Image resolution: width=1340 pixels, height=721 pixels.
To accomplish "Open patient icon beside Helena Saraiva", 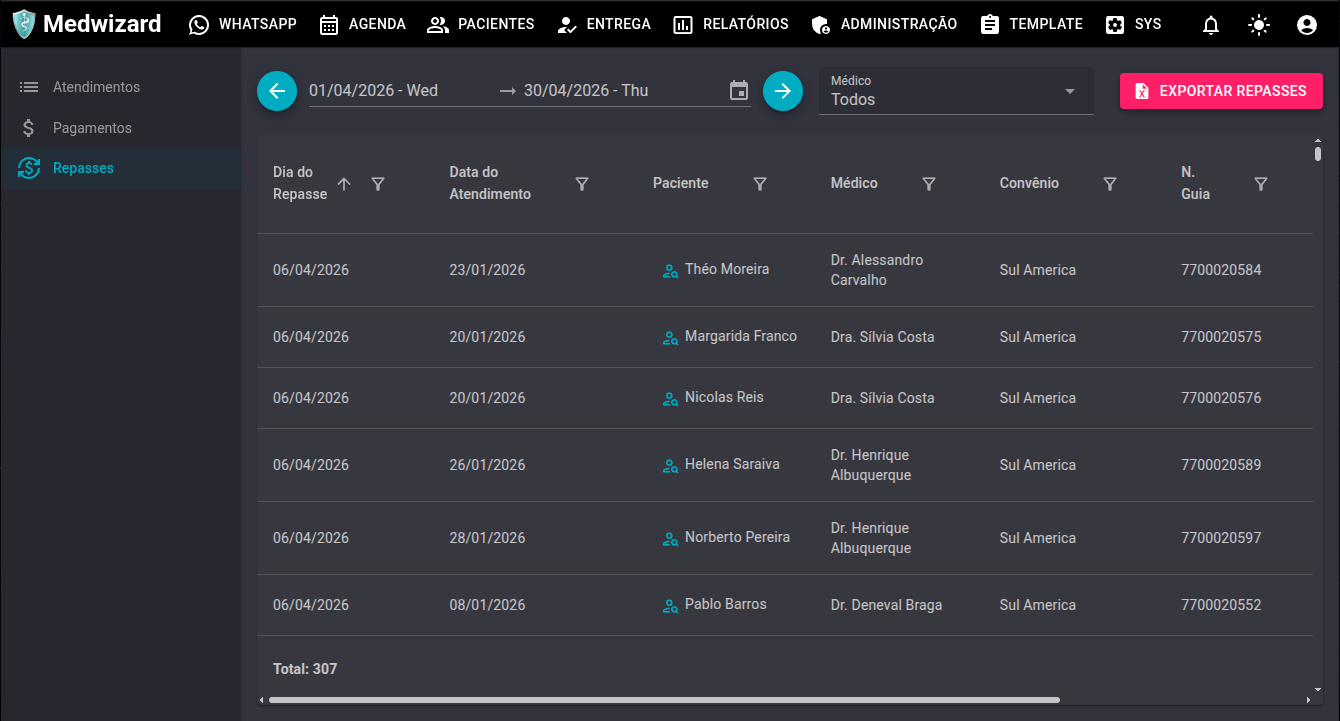I will pyautogui.click(x=671, y=466).
